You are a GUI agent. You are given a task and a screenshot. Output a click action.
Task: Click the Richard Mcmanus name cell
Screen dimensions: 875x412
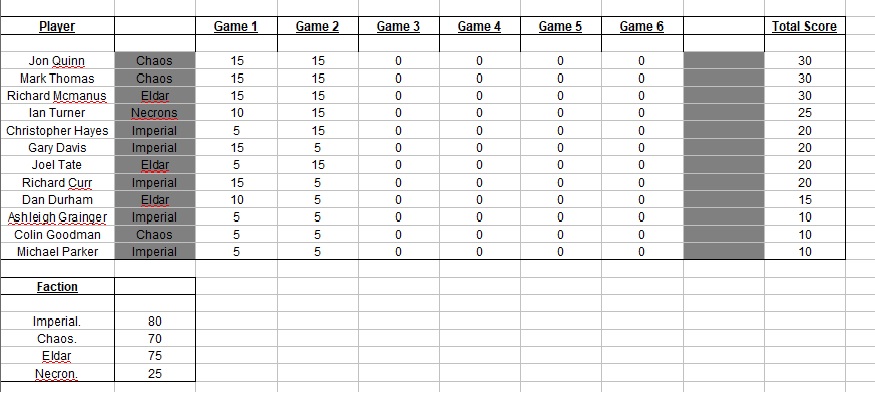pyautogui.click(x=57, y=96)
